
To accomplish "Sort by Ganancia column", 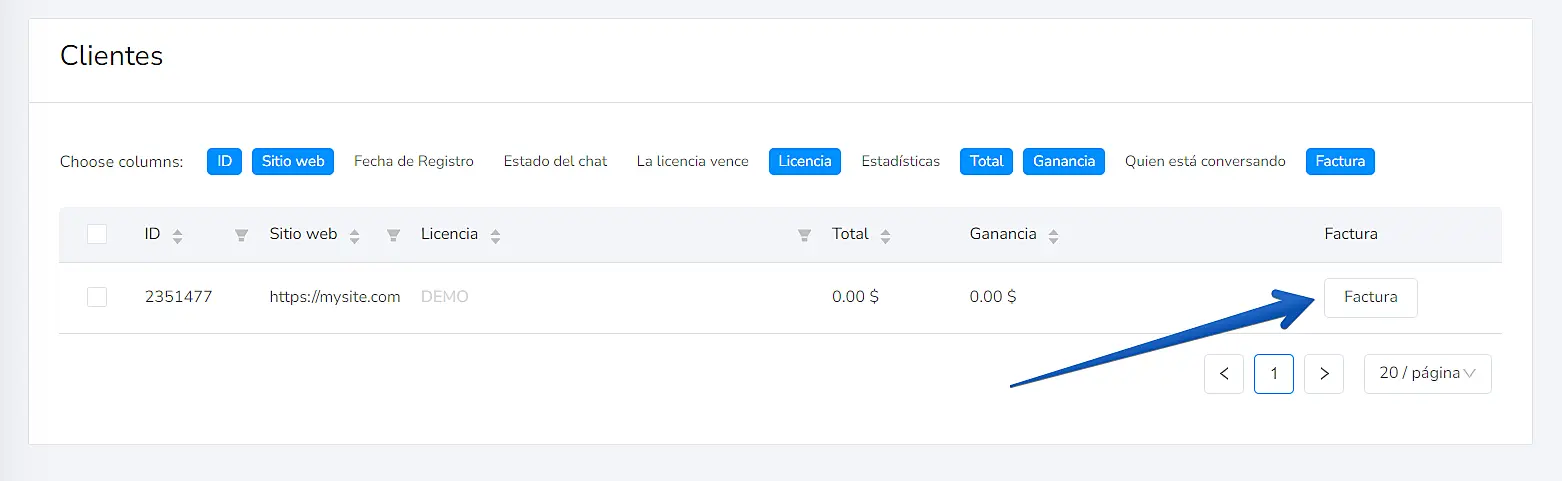I will click(x=1053, y=236).
